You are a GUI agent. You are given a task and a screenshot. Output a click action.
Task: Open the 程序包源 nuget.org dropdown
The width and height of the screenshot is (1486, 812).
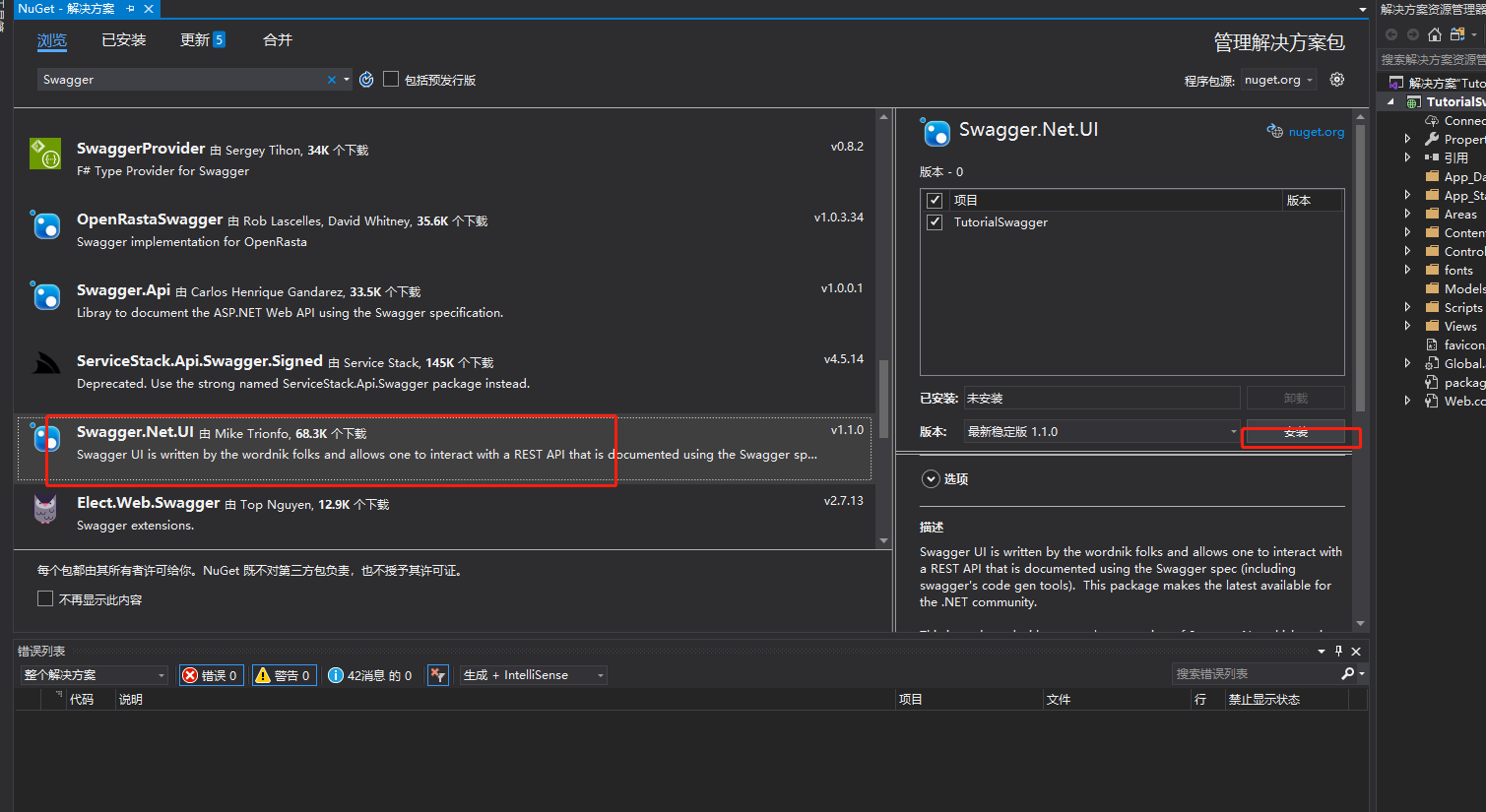click(x=1276, y=79)
